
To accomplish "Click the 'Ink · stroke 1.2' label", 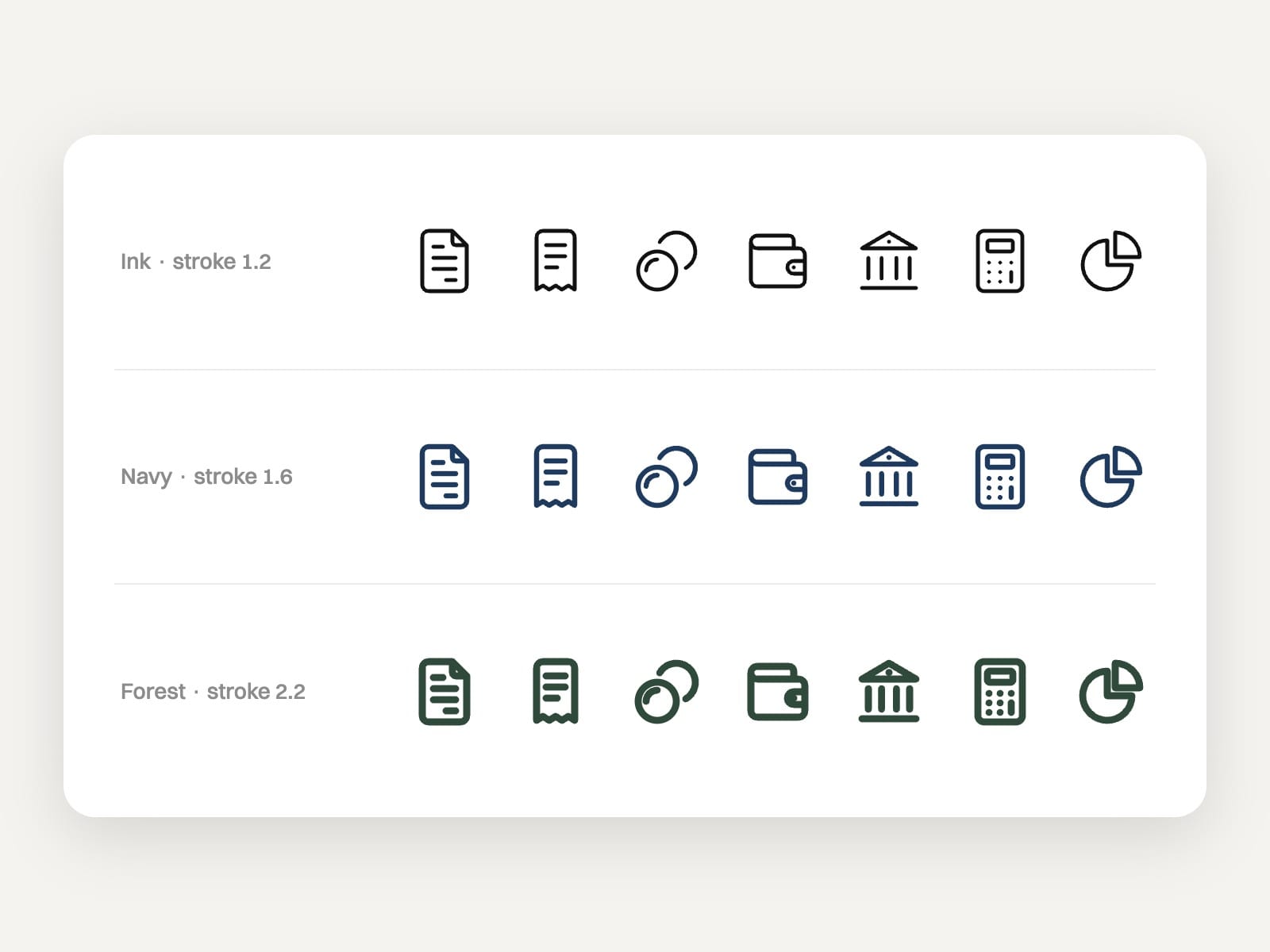I will point(196,262).
